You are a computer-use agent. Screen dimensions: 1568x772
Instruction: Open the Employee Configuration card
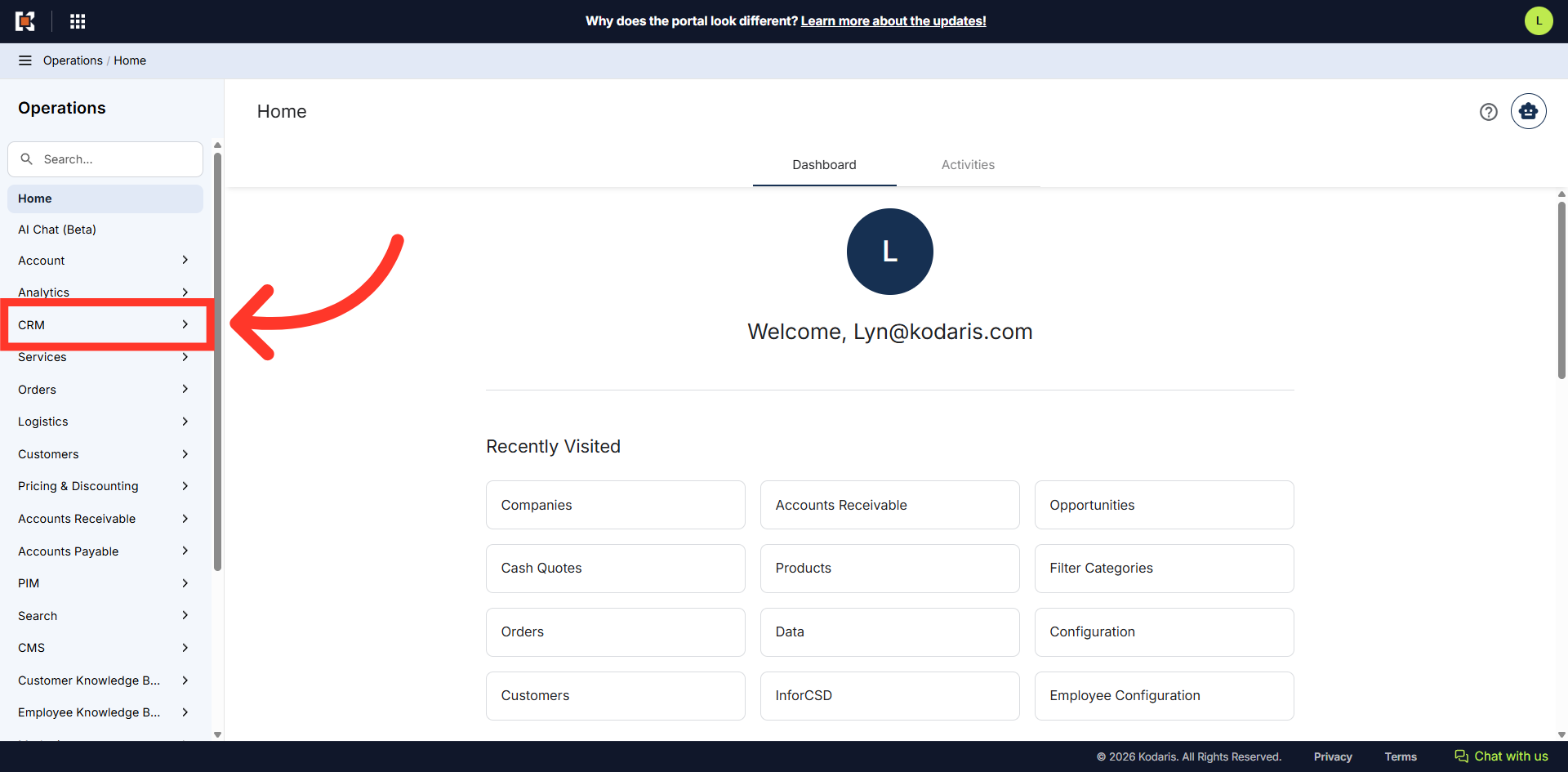1165,696
